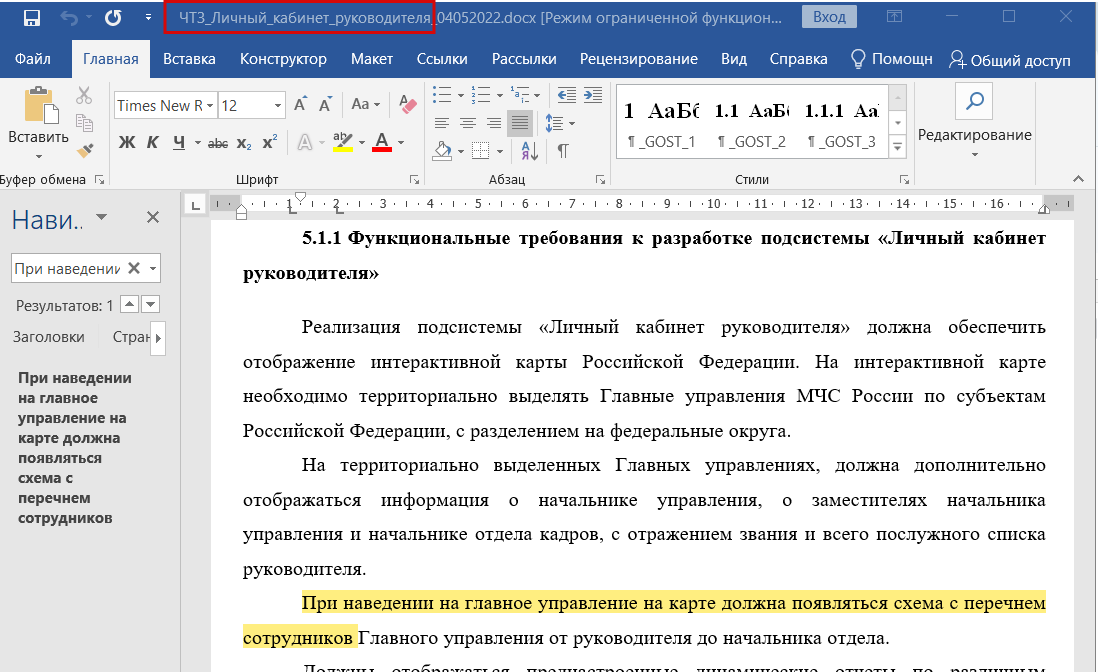Go to the Ссылки tab
1098x672 pixels.
click(x=442, y=59)
